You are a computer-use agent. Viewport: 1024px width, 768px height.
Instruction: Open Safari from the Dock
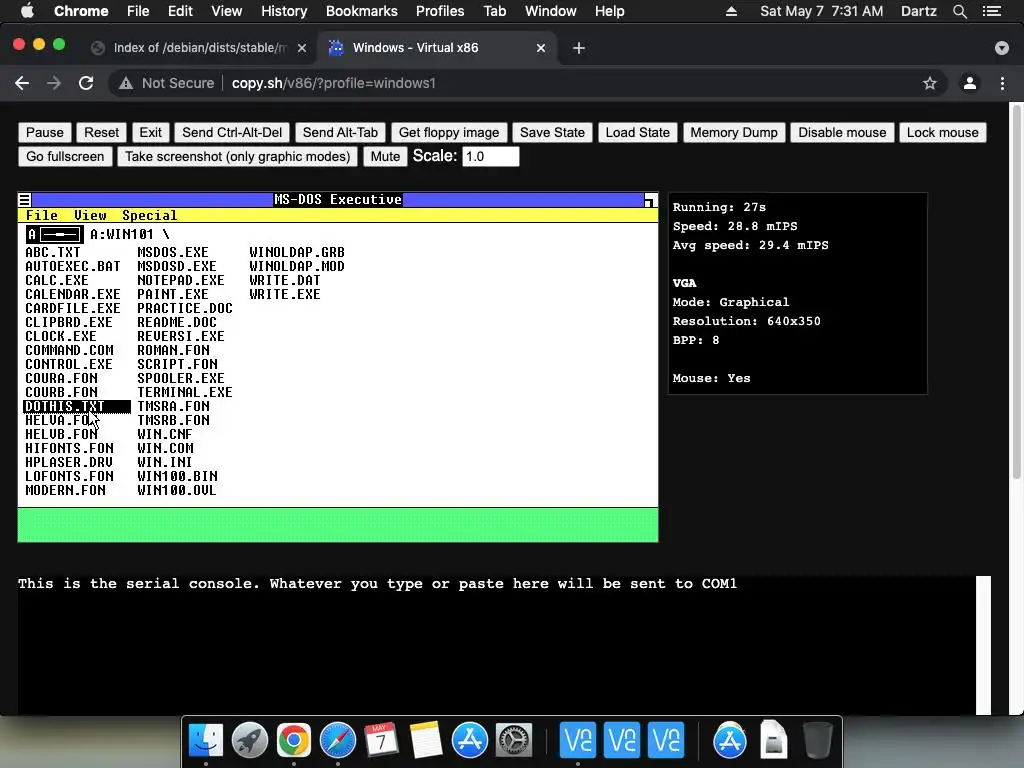pos(338,740)
